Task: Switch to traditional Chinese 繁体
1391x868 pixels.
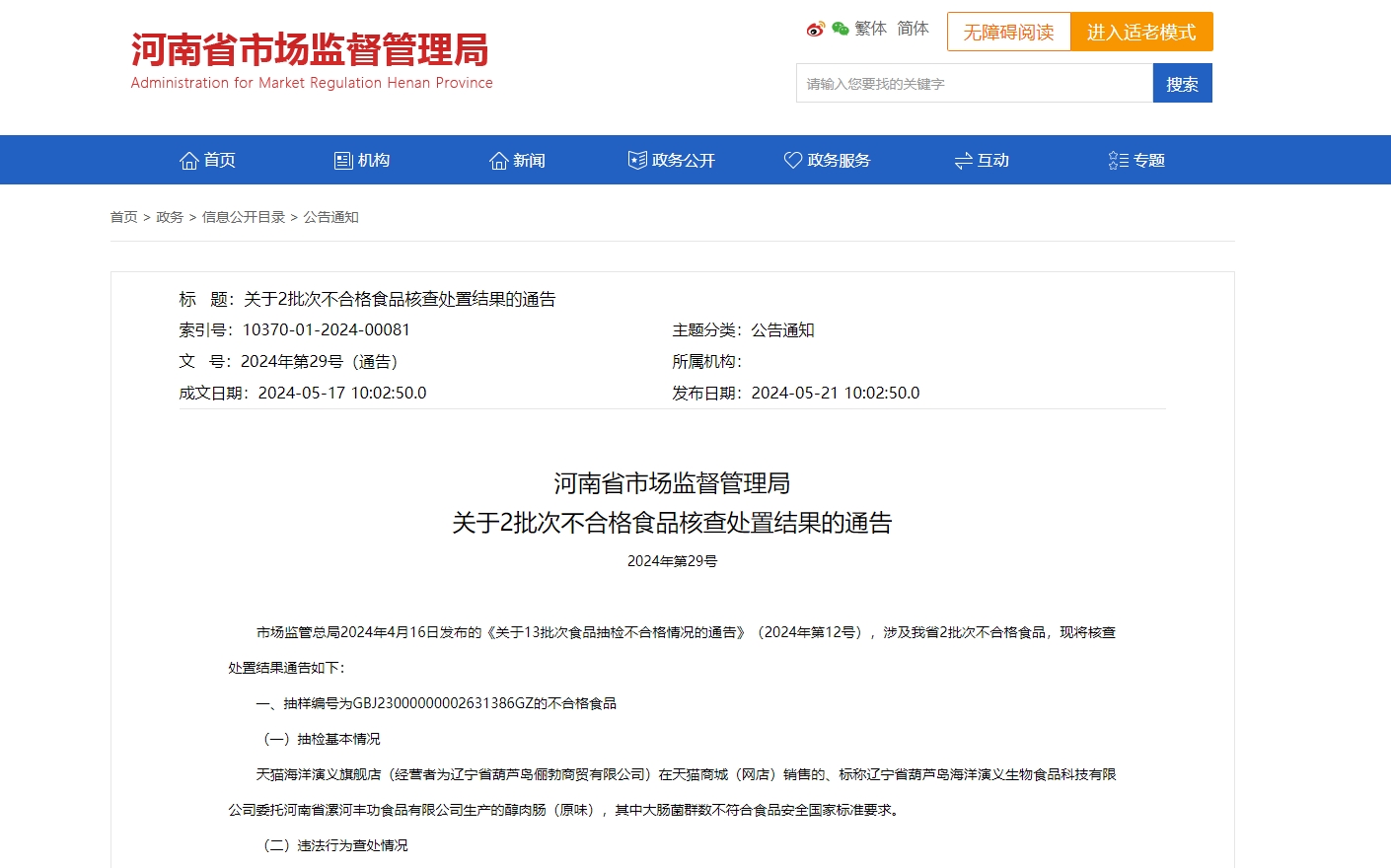Action: tap(870, 29)
